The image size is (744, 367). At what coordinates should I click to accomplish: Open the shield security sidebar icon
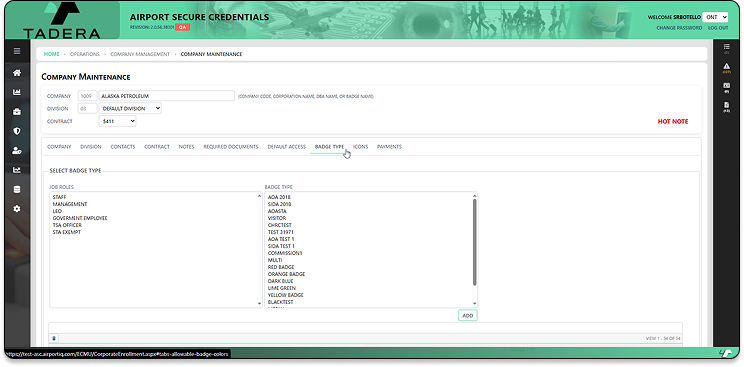click(x=17, y=131)
